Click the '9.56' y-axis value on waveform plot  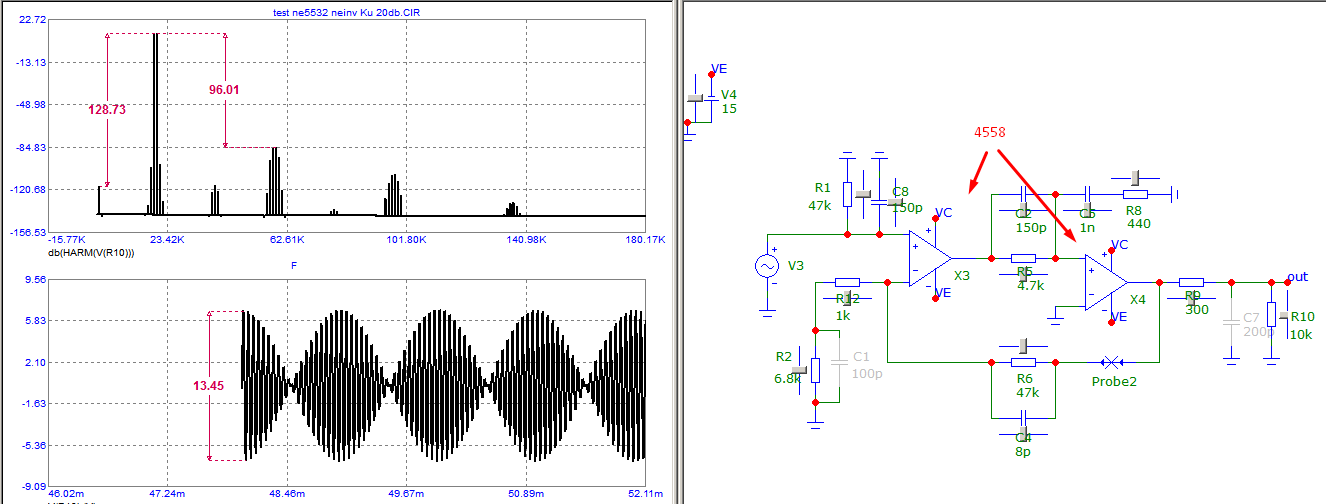coord(34,280)
